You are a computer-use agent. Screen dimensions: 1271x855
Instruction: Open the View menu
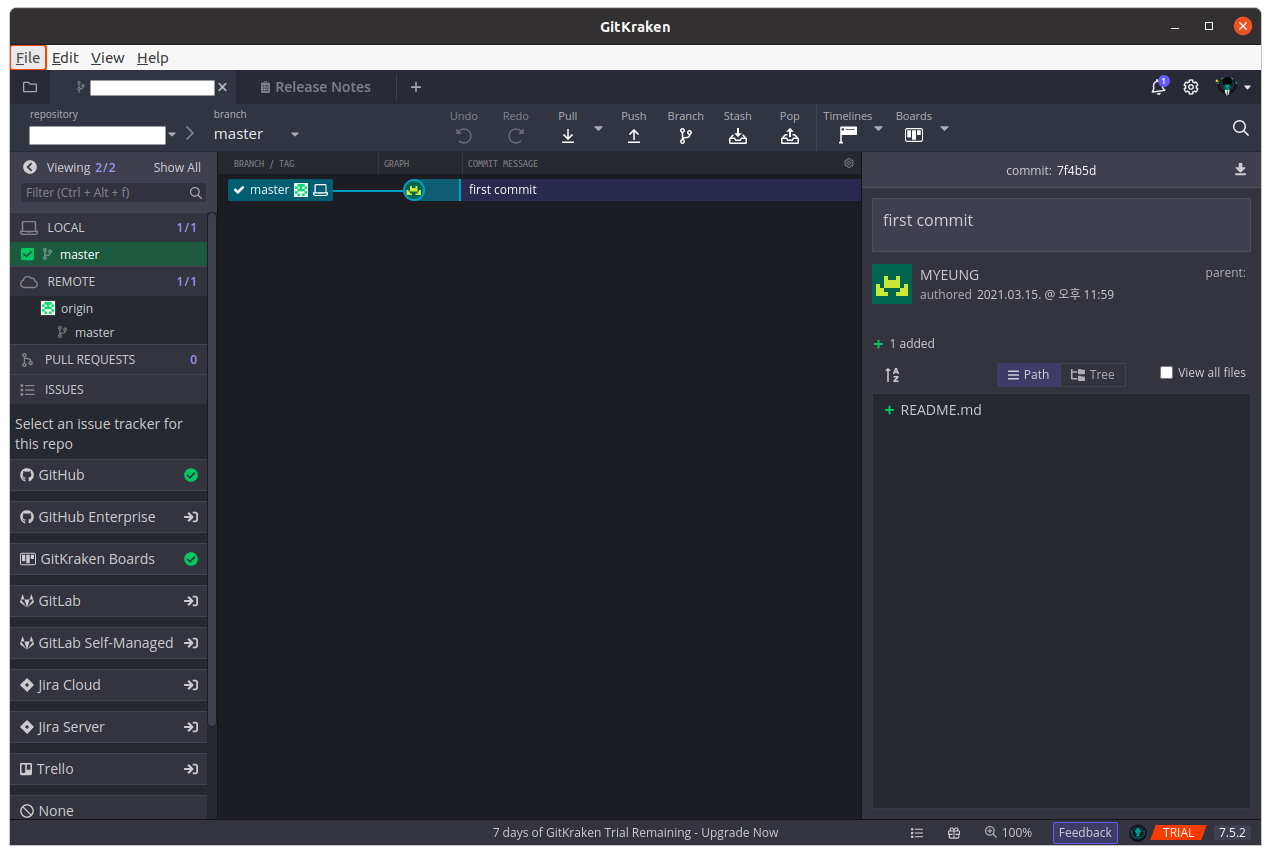pyautogui.click(x=107, y=58)
